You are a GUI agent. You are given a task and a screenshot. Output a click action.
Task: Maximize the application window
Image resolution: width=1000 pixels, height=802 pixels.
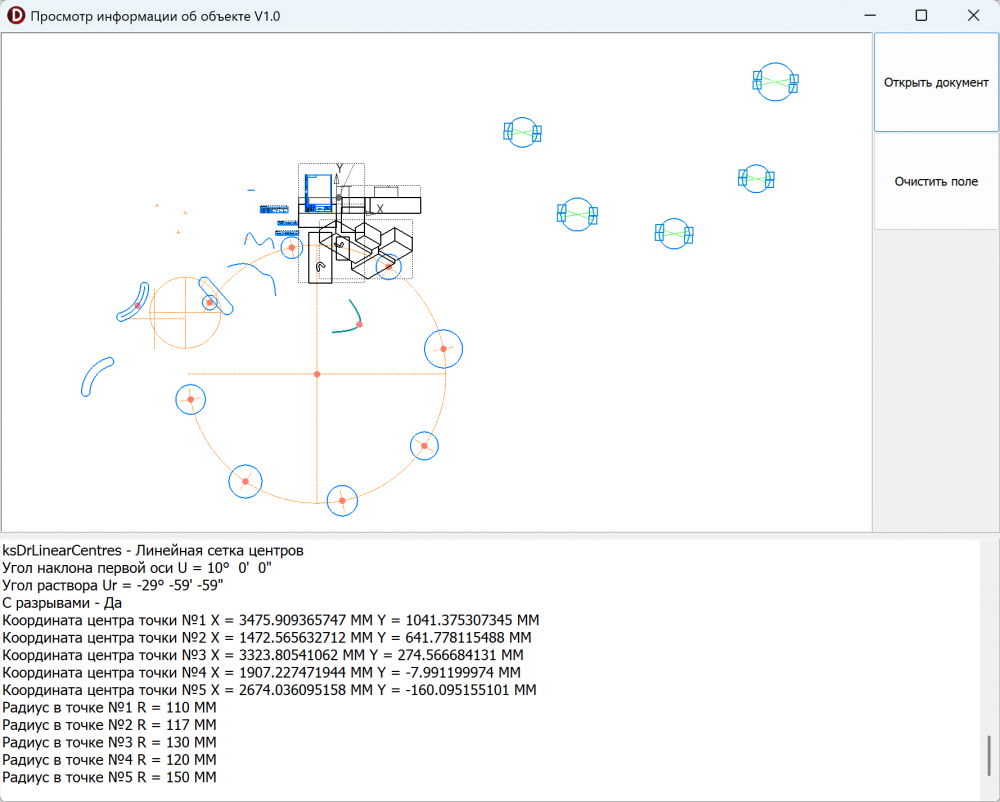pyautogui.click(x=921, y=16)
